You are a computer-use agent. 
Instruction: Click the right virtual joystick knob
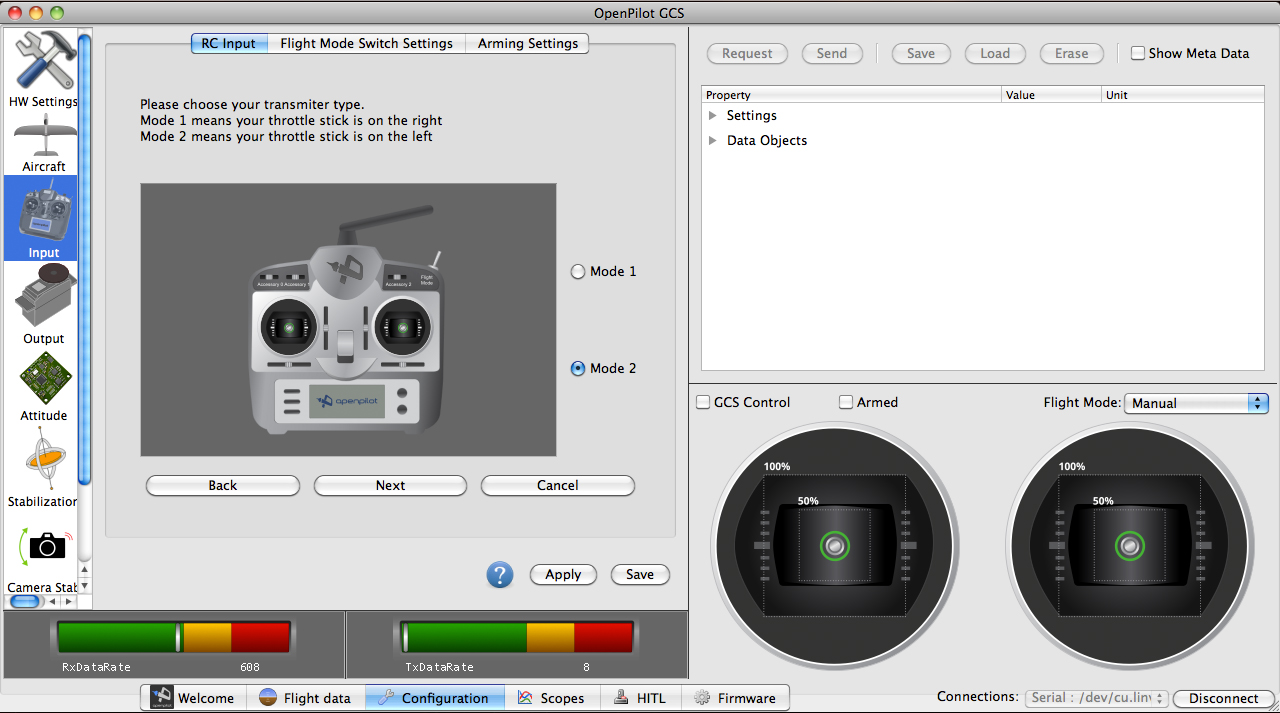[x=1130, y=546]
